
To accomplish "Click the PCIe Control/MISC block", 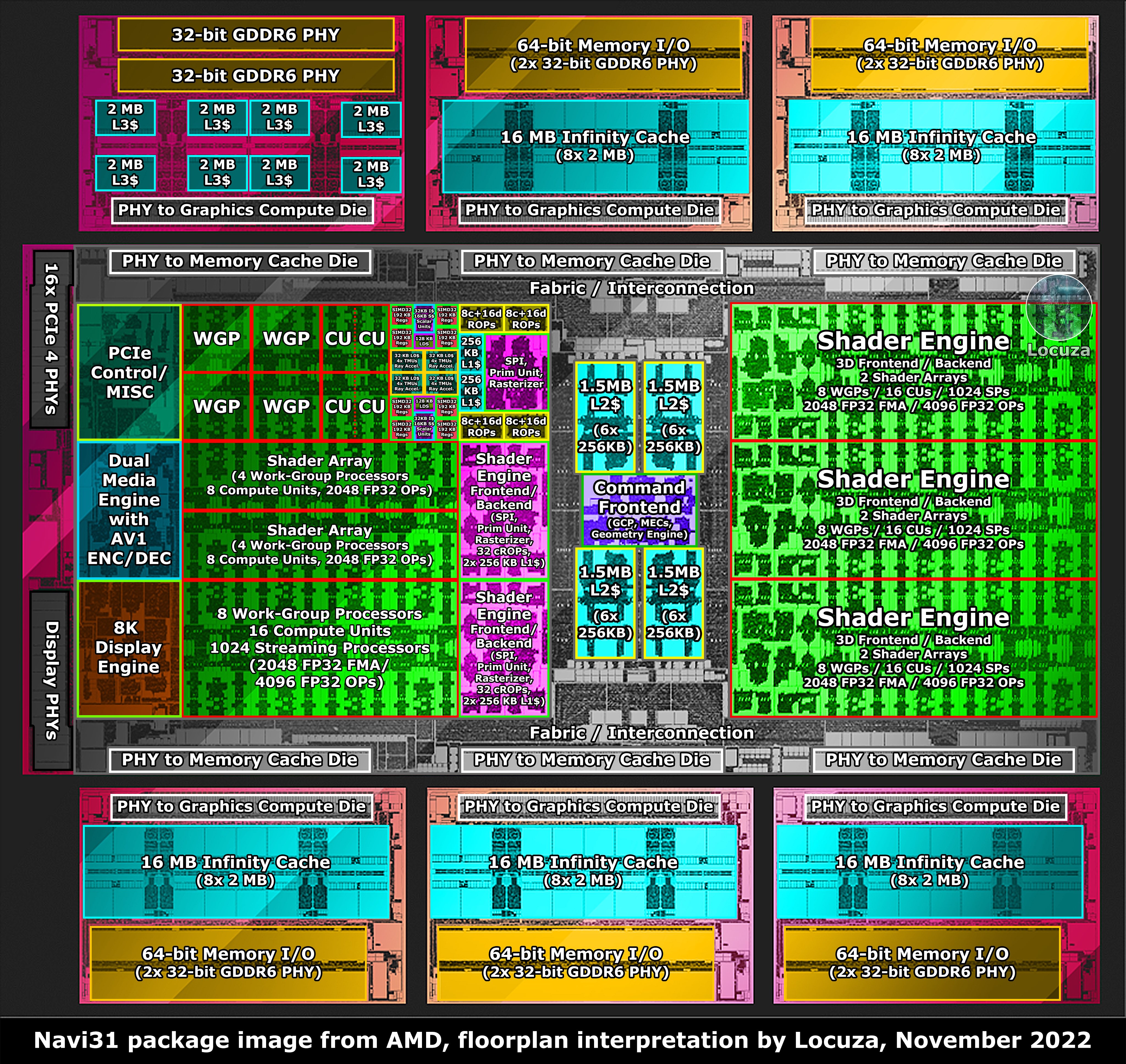I will tap(129, 372).
